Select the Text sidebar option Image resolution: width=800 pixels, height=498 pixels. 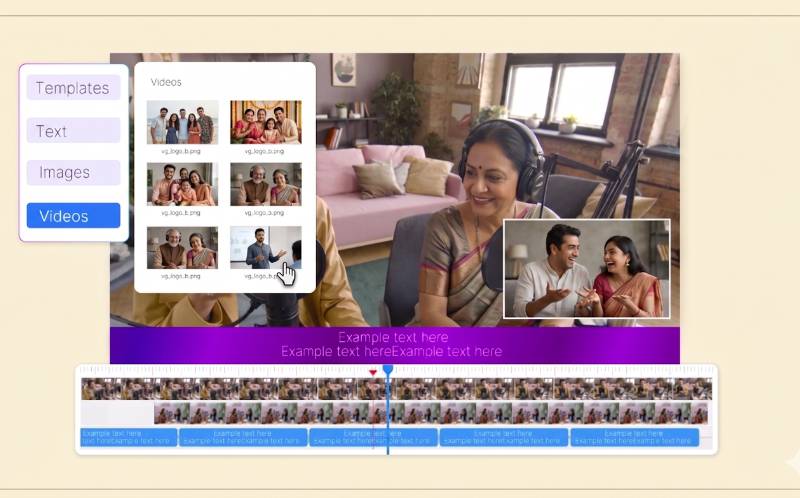tap(73, 131)
